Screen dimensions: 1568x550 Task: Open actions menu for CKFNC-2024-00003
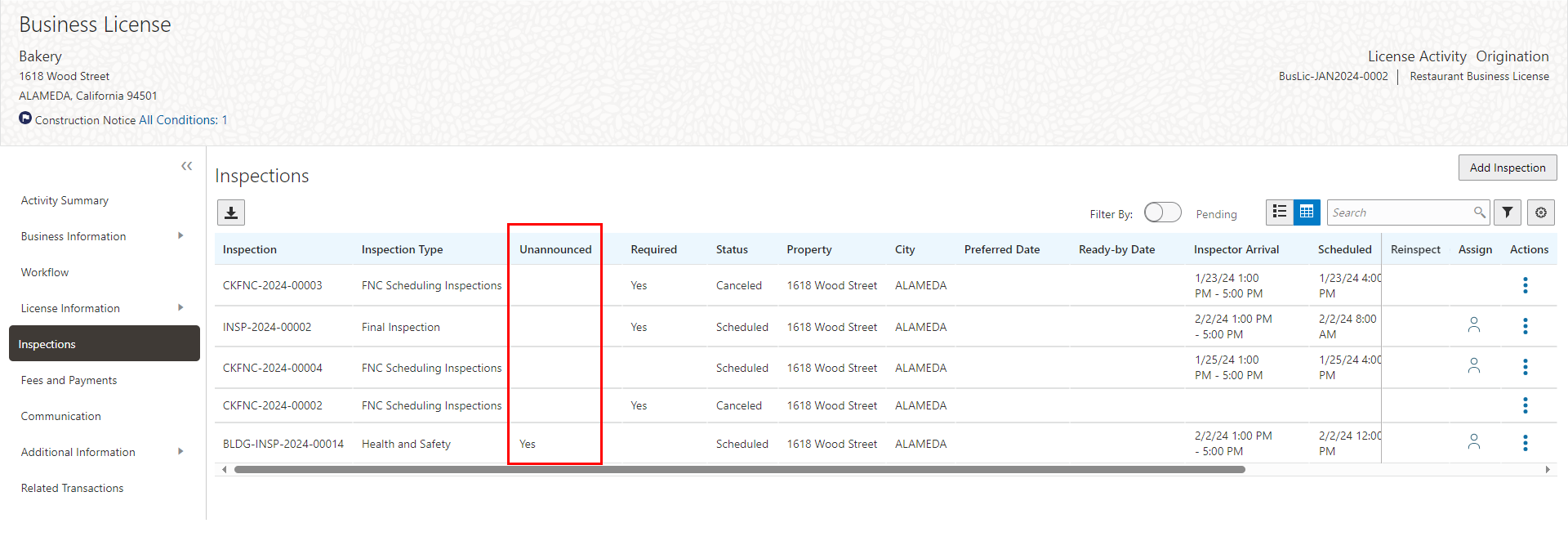(1525, 285)
